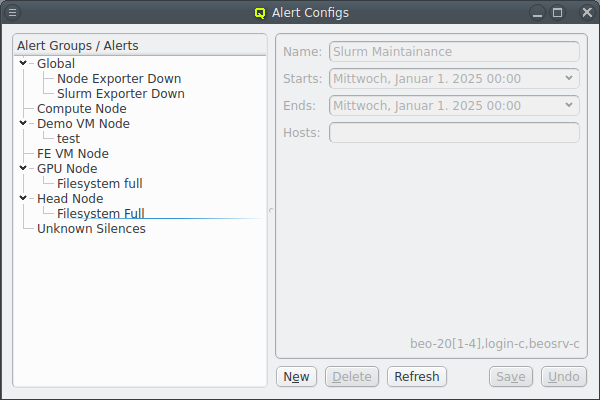Open the Ends date dropdown
The width and height of the screenshot is (600, 400).
[569, 105]
